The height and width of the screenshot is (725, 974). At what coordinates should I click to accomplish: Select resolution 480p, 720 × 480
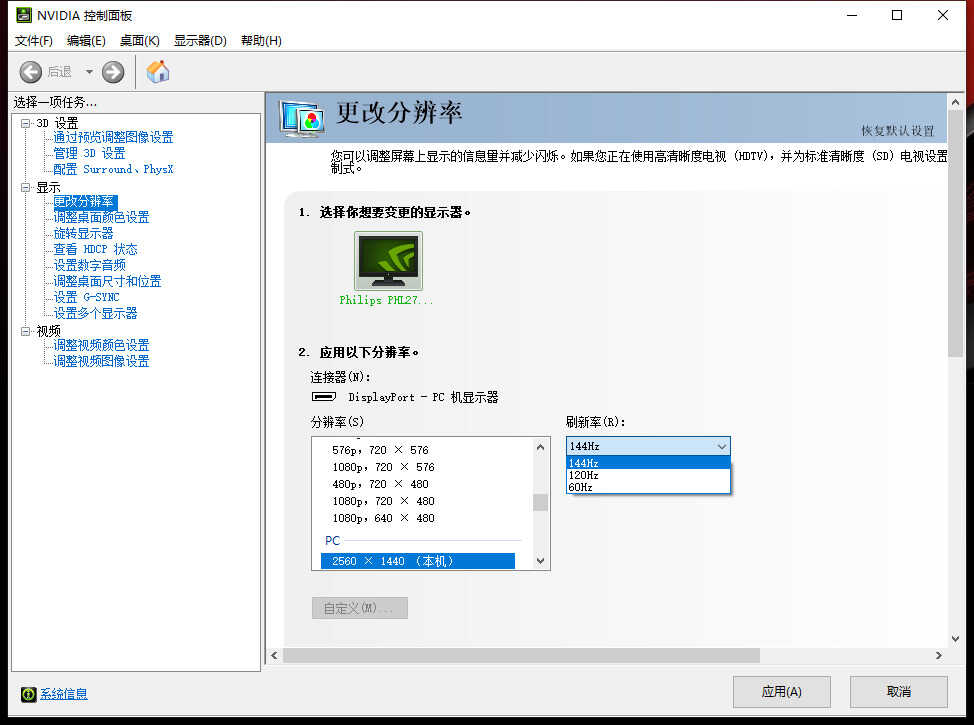[x=380, y=484]
